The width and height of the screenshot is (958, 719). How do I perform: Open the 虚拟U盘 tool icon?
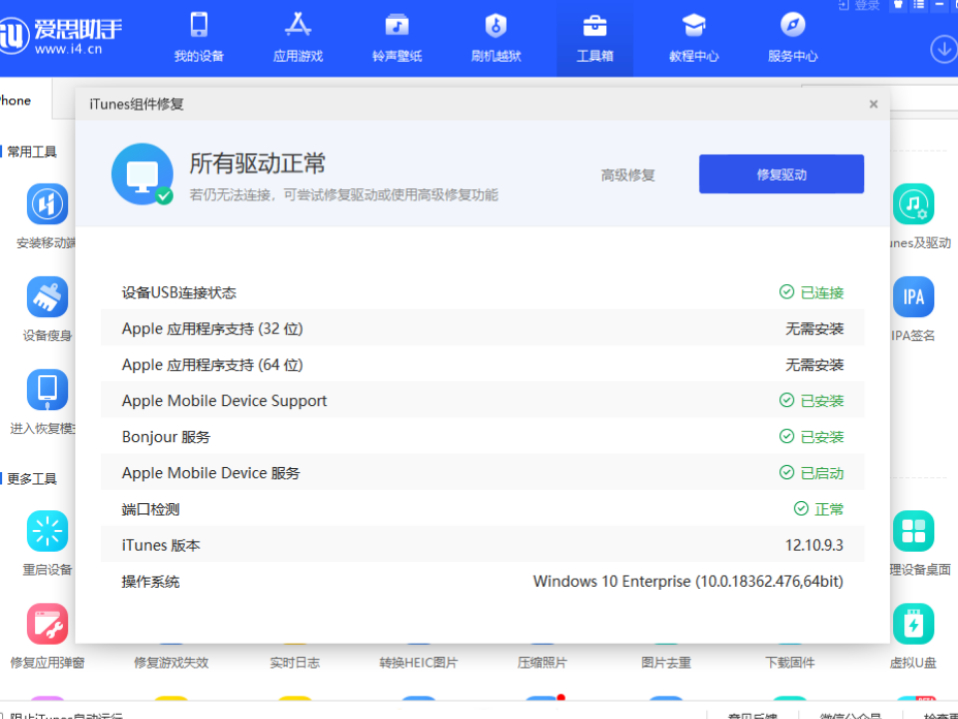pos(913,624)
